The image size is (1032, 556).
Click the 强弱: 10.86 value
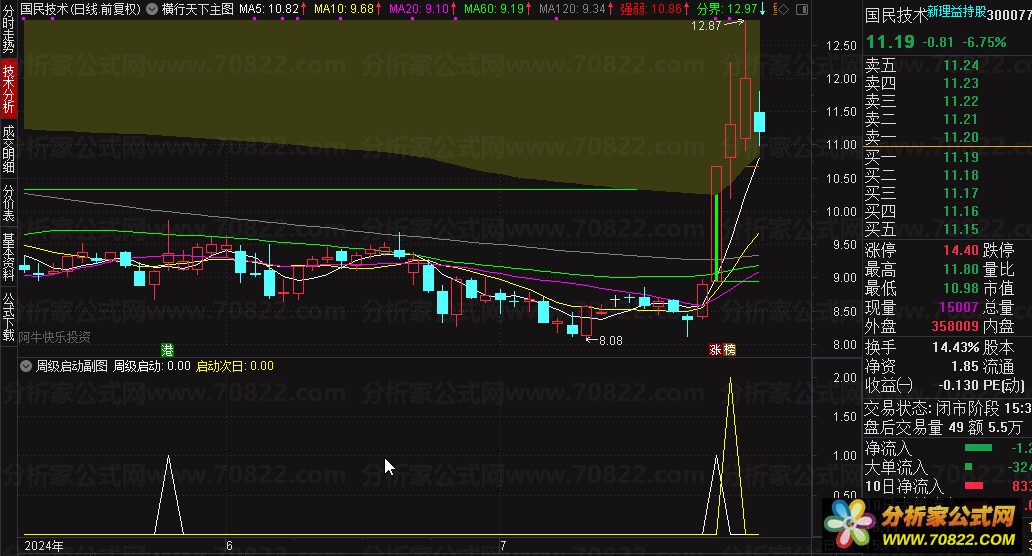point(651,9)
